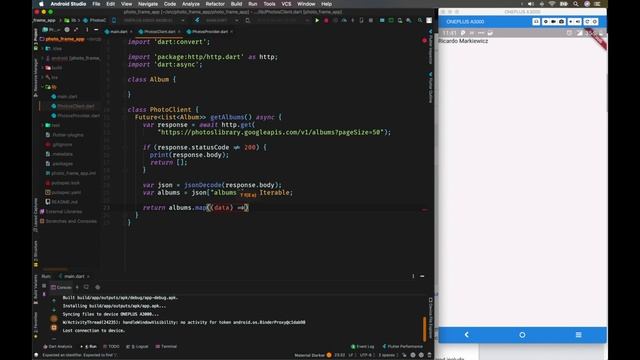Hide the Project panel with minimize icon
640x360 pixels.
[96, 30]
